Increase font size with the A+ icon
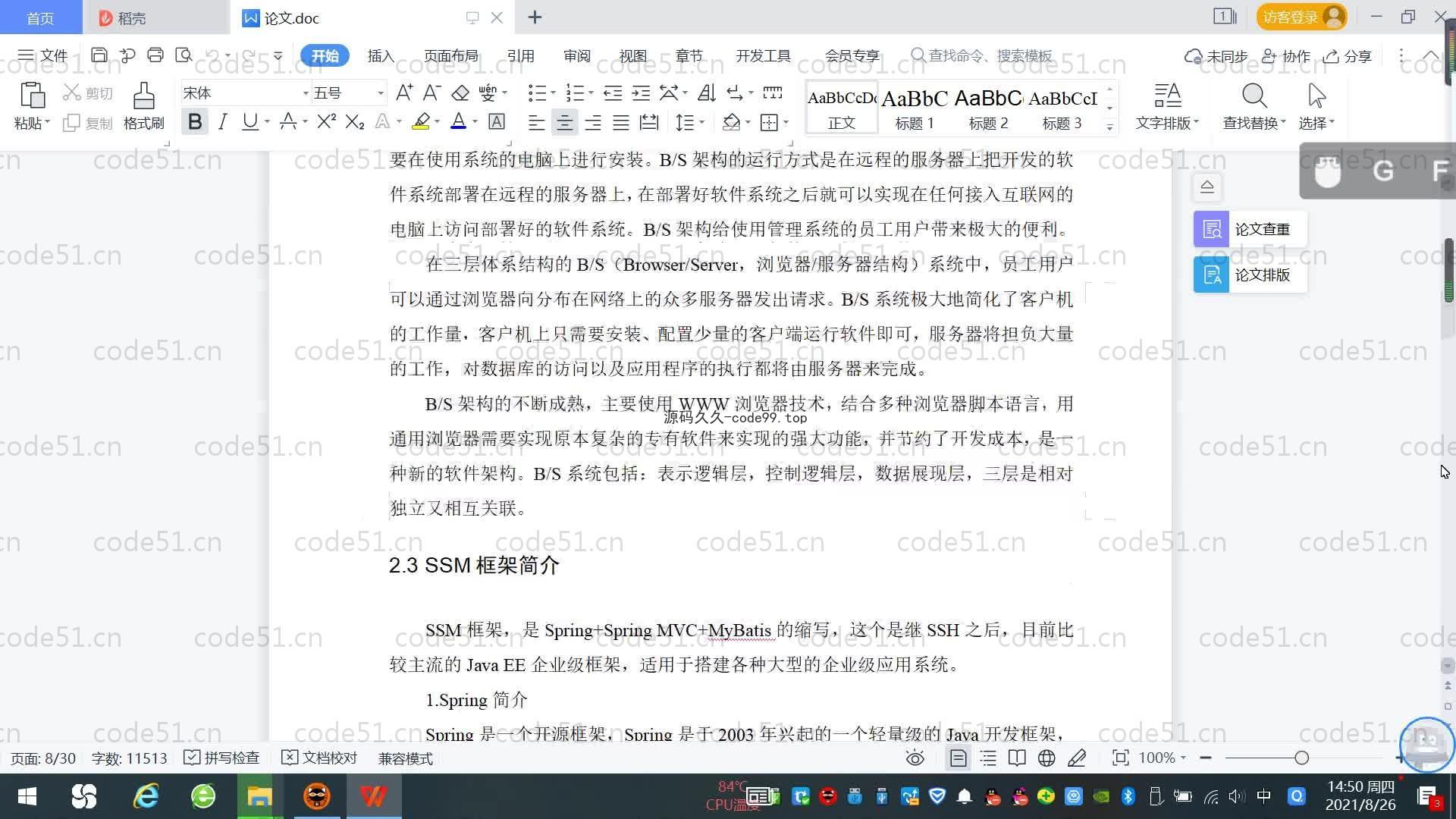Screen dimensions: 1456x819 point(404,93)
